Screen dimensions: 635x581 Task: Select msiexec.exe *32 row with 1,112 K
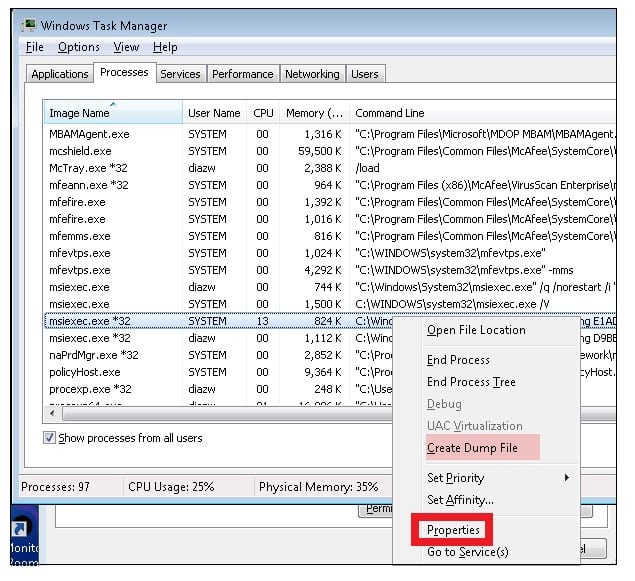point(219,338)
